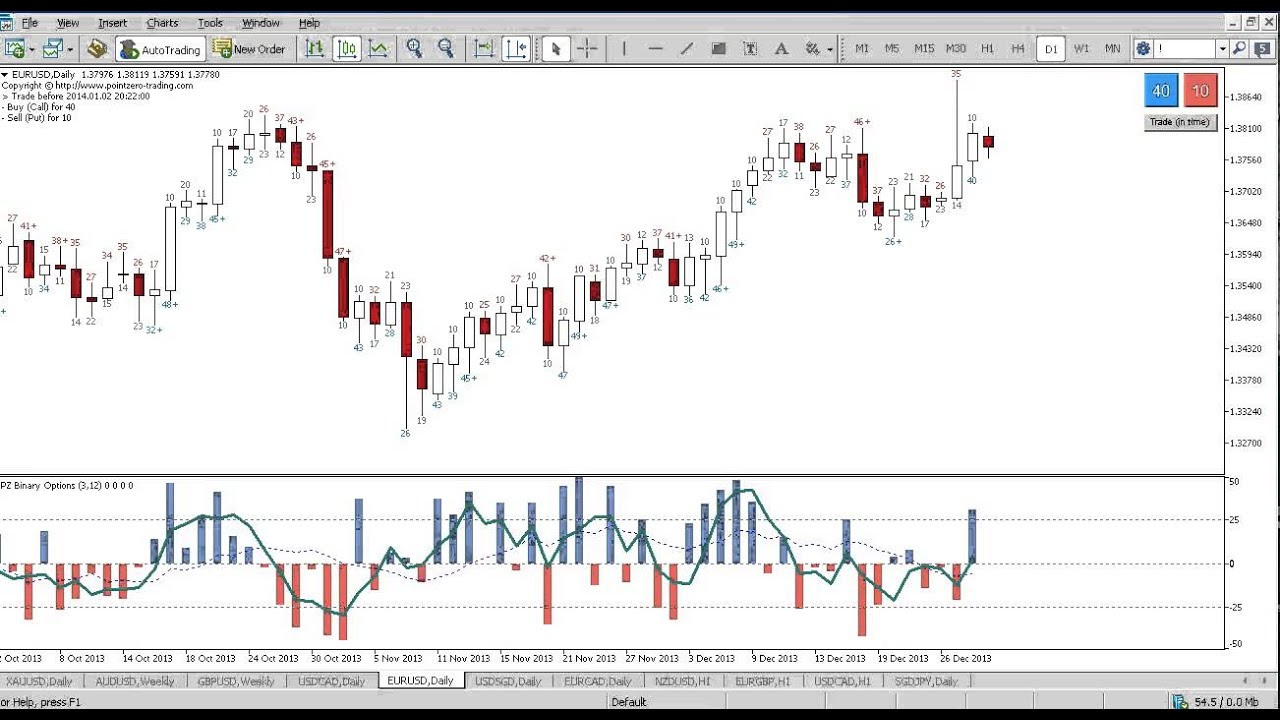Select the M30 timeframe
This screenshot has width=1280, height=720.
(956, 49)
